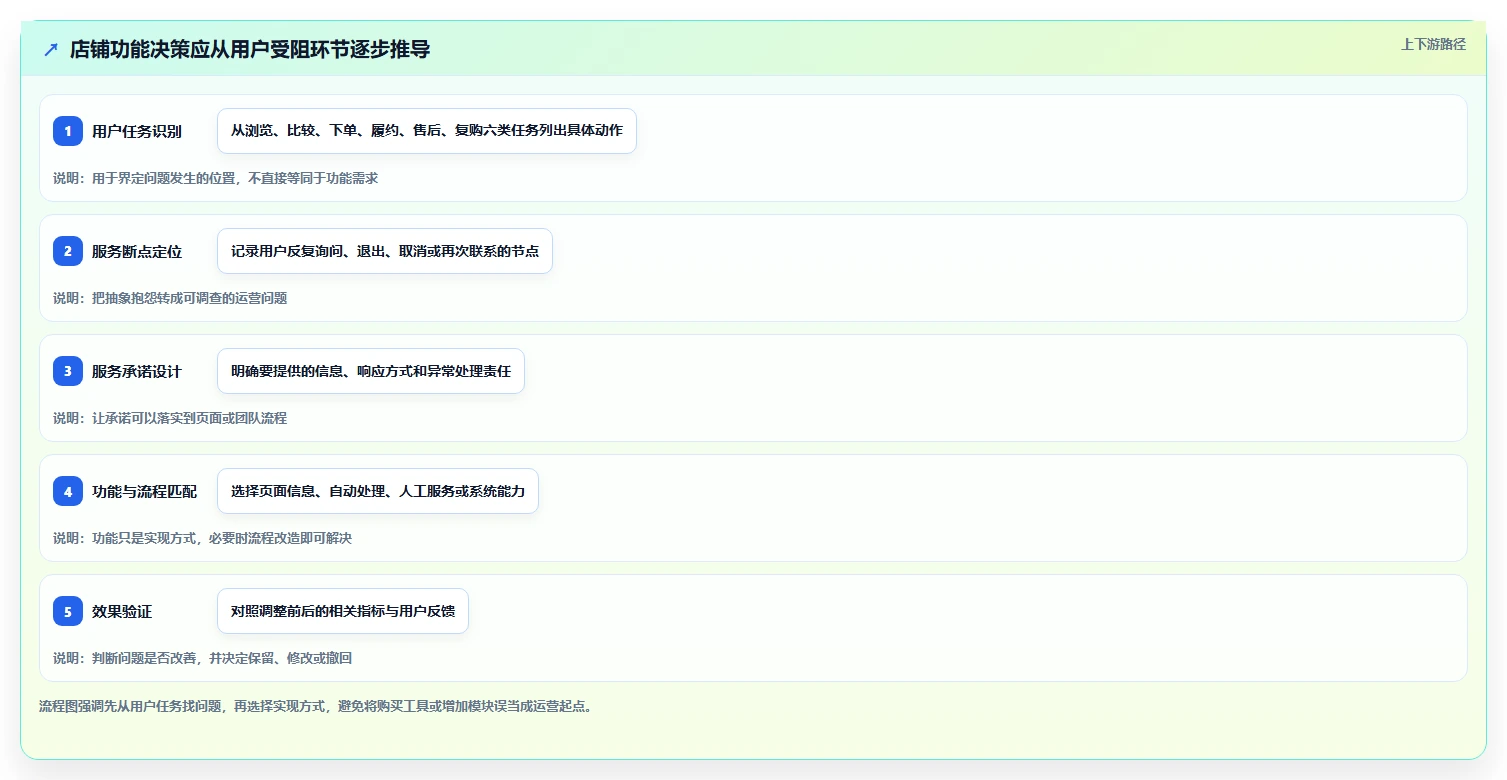This screenshot has height=780, width=1507.
Task: Select the 功能与流程匹配 step name
Action: [x=144, y=491]
